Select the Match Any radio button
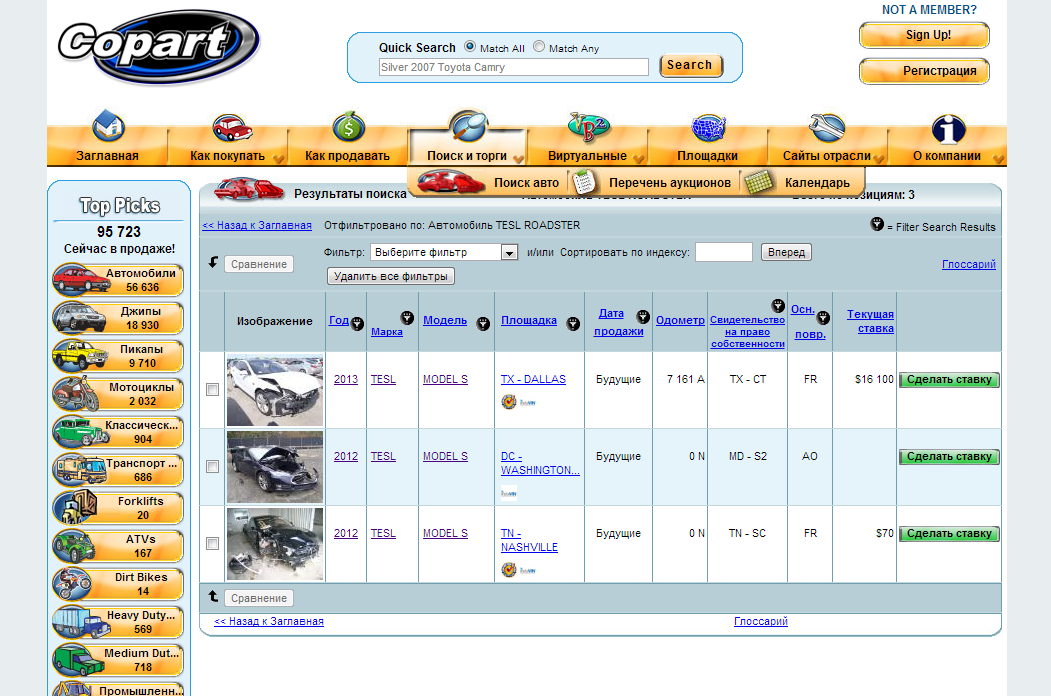Screen dimensions: 1051x696 click(x=539, y=47)
